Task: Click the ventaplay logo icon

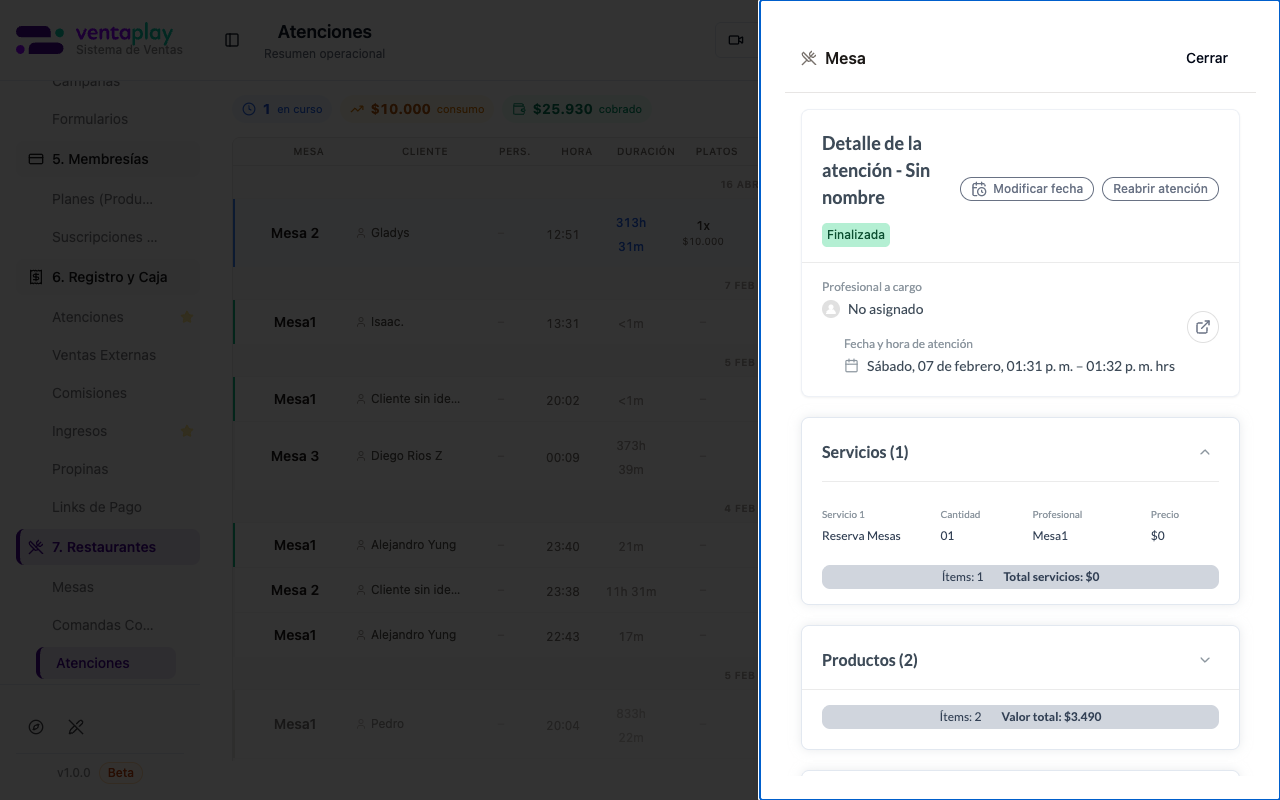Action: click(40, 40)
